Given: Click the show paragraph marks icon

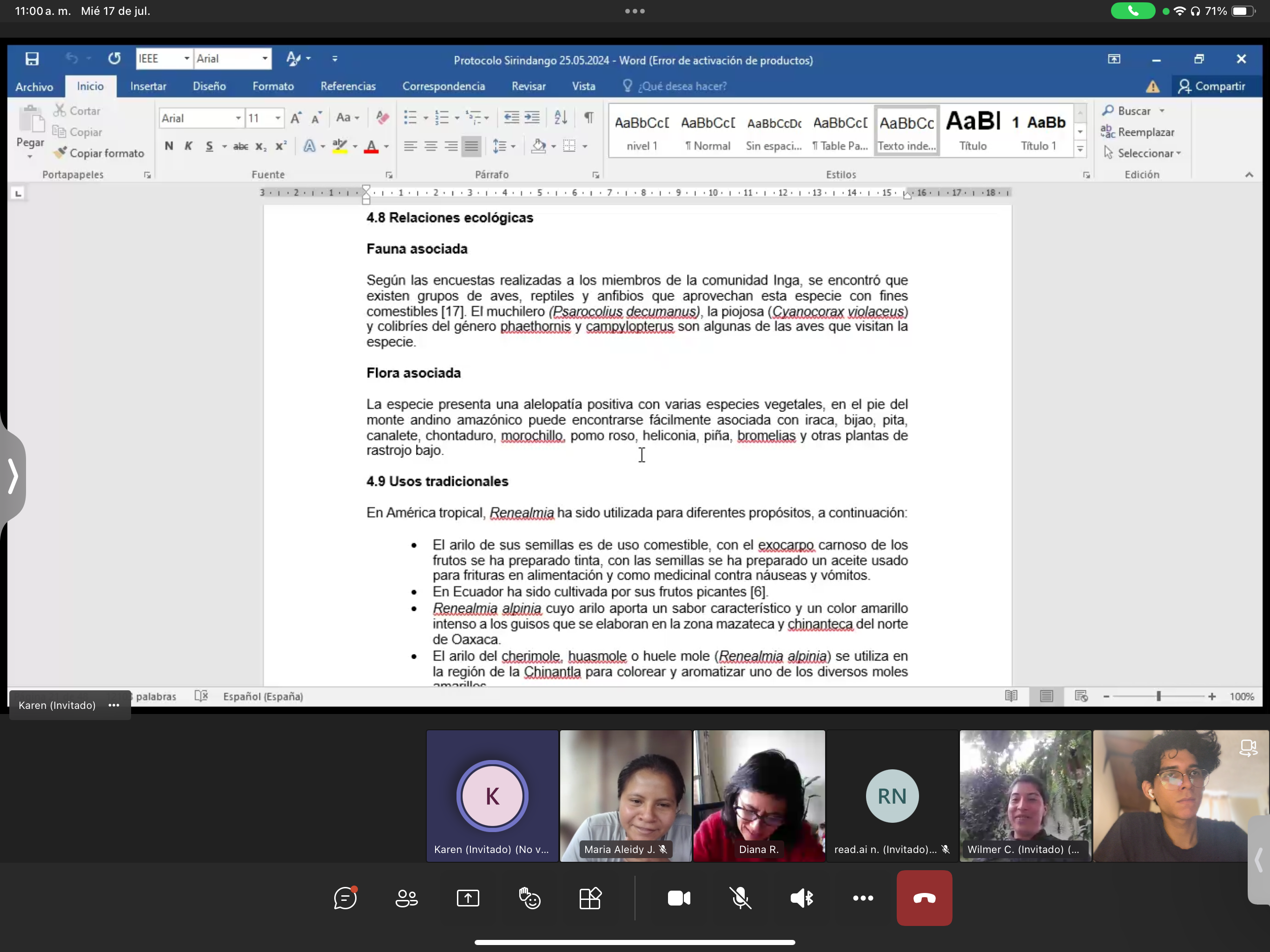Looking at the screenshot, I should click(x=589, y=118).
